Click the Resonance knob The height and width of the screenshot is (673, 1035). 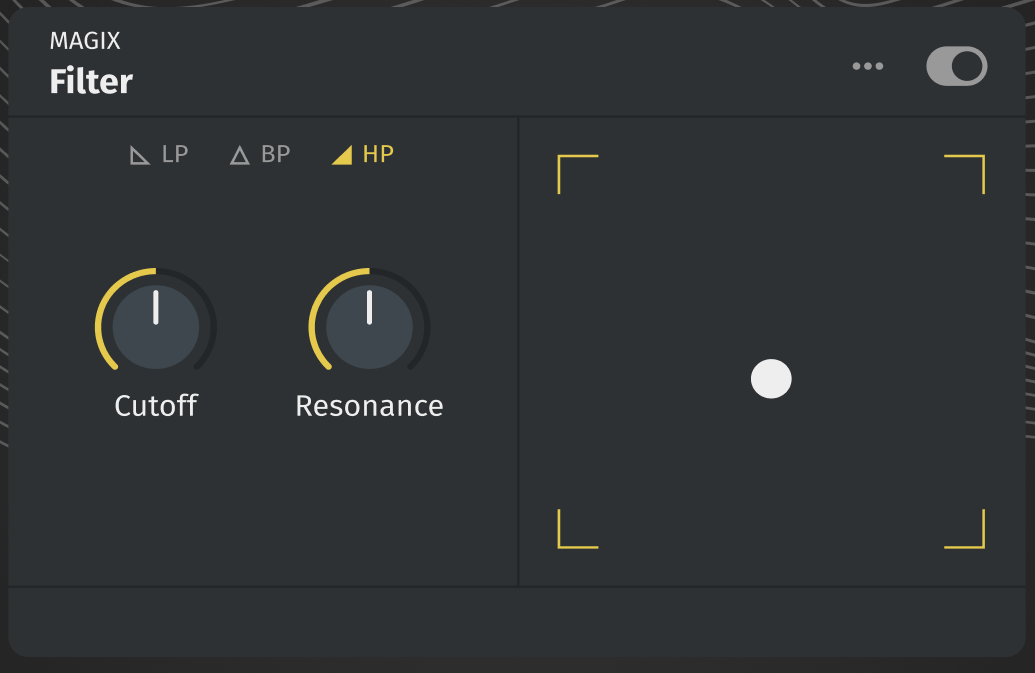pyautogui.click(x=369, y=327)
